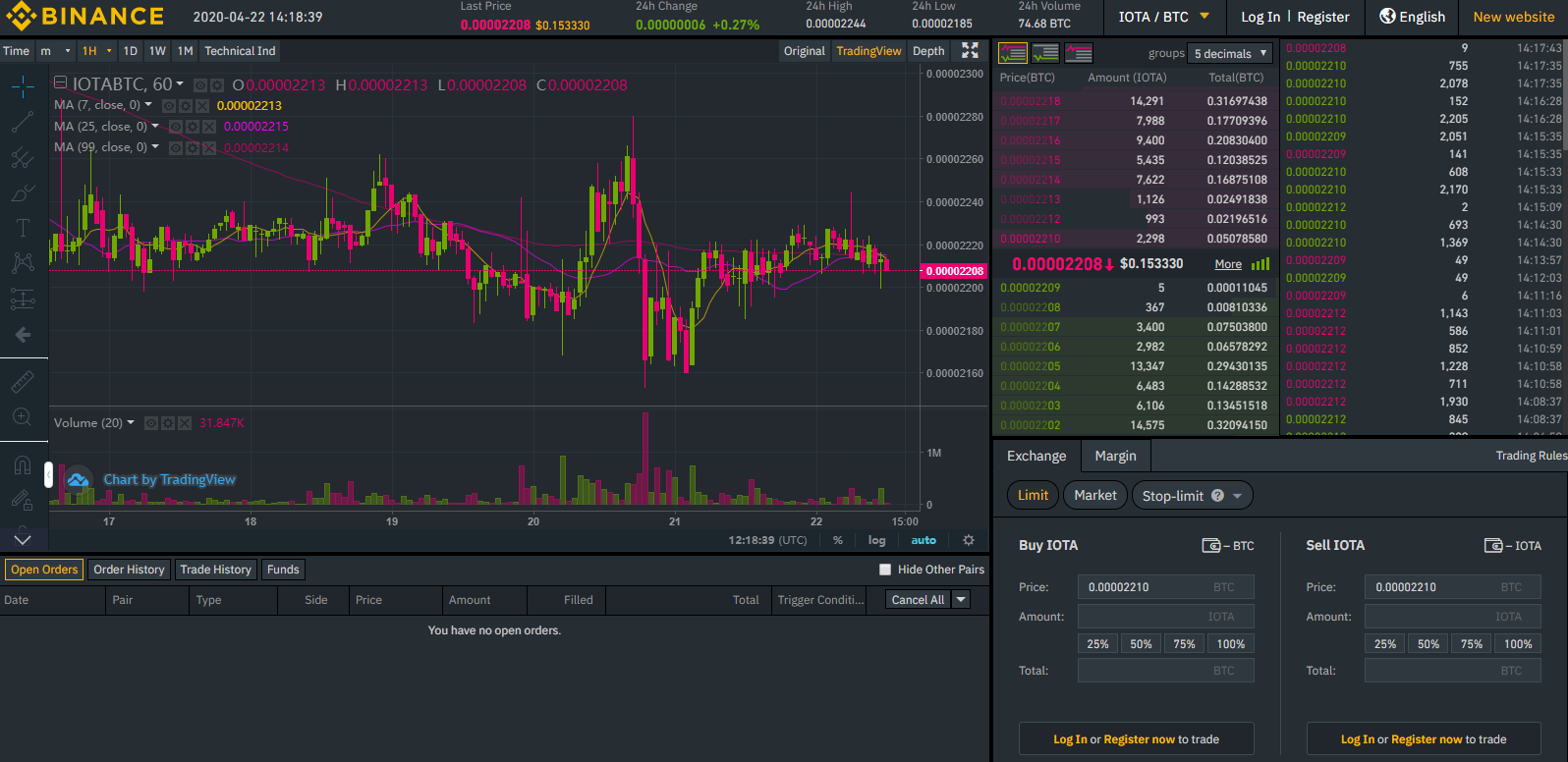This screenshot has height=762, width=1568.
Task: Open fullscreen chart mode
Action: coord(970,51)
